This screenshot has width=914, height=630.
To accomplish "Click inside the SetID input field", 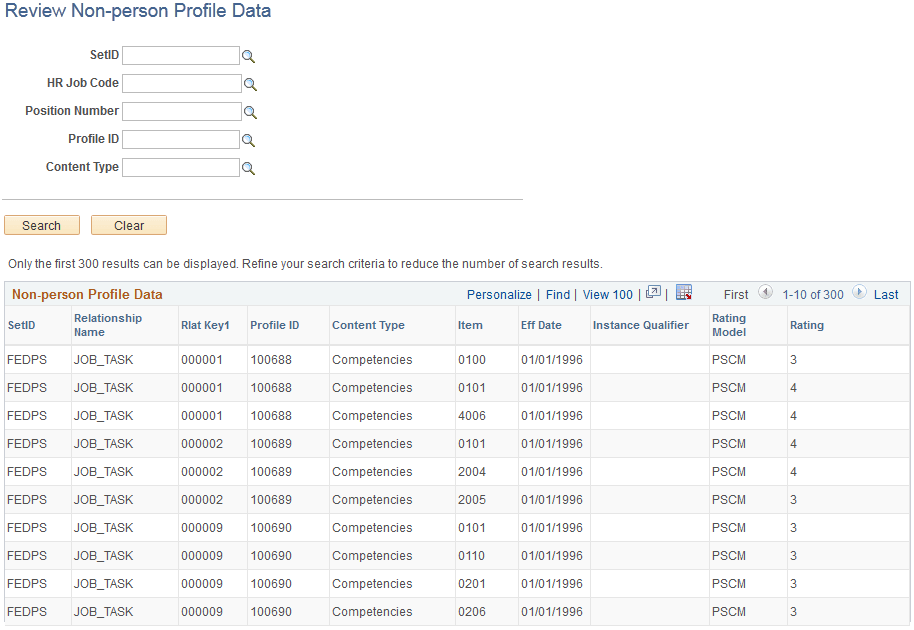I will tap(181, 56).
